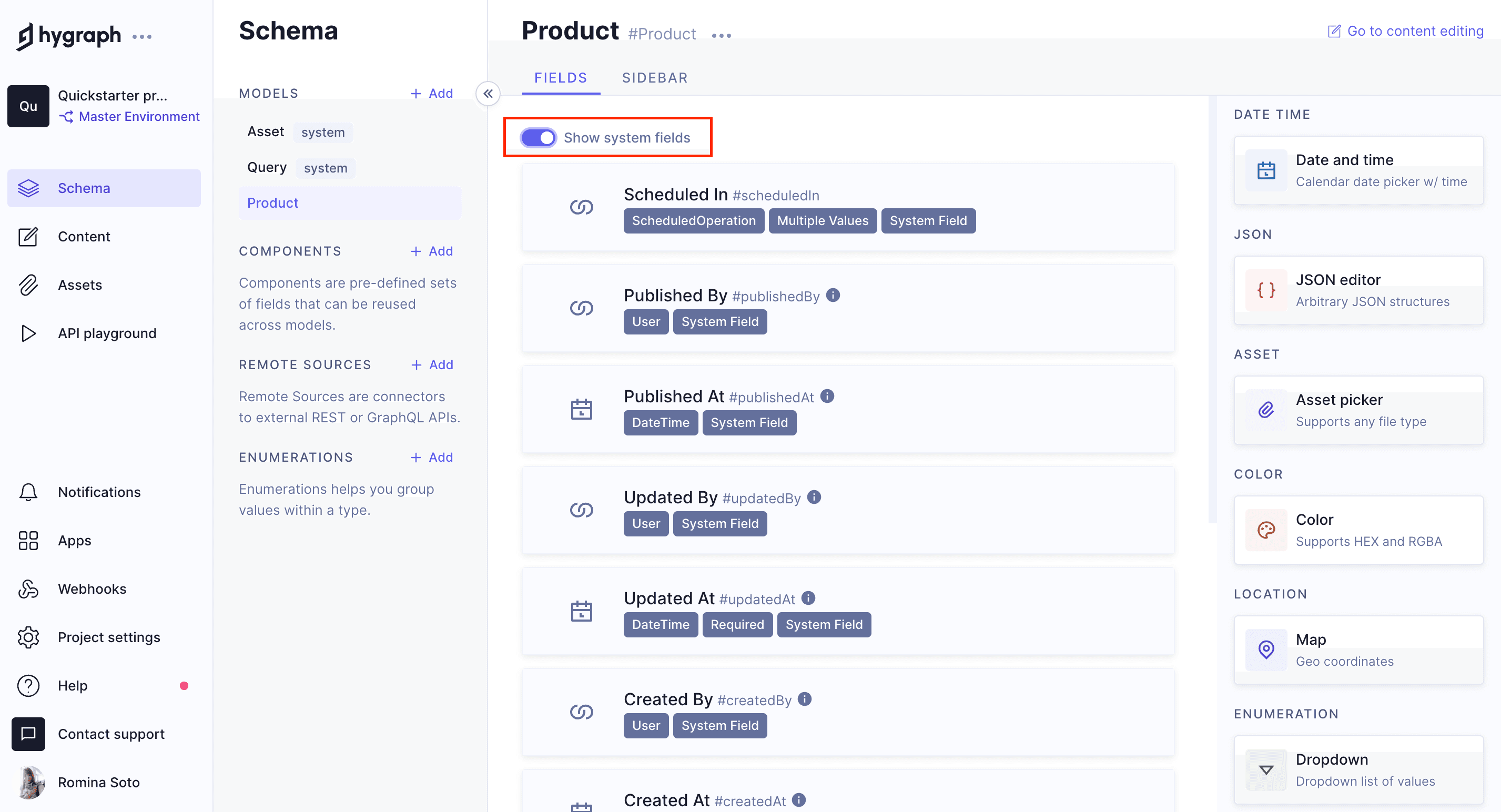The image size is (1501, 812).
Task: Open the Product model options menu
Action: [722, 34]
